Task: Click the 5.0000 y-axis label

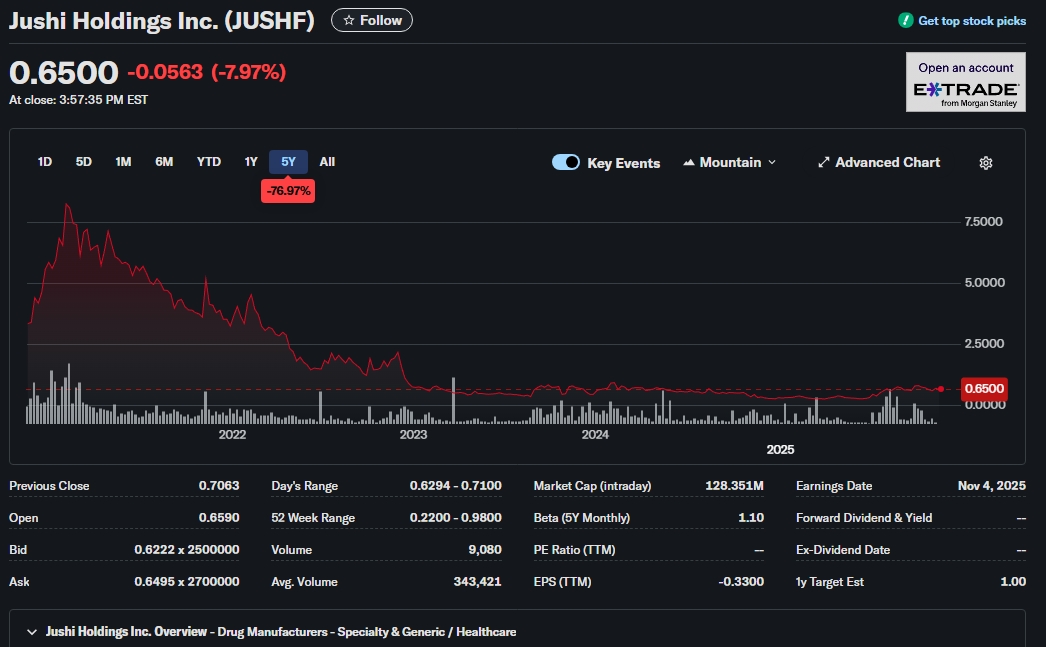Action: coord(985,283)
